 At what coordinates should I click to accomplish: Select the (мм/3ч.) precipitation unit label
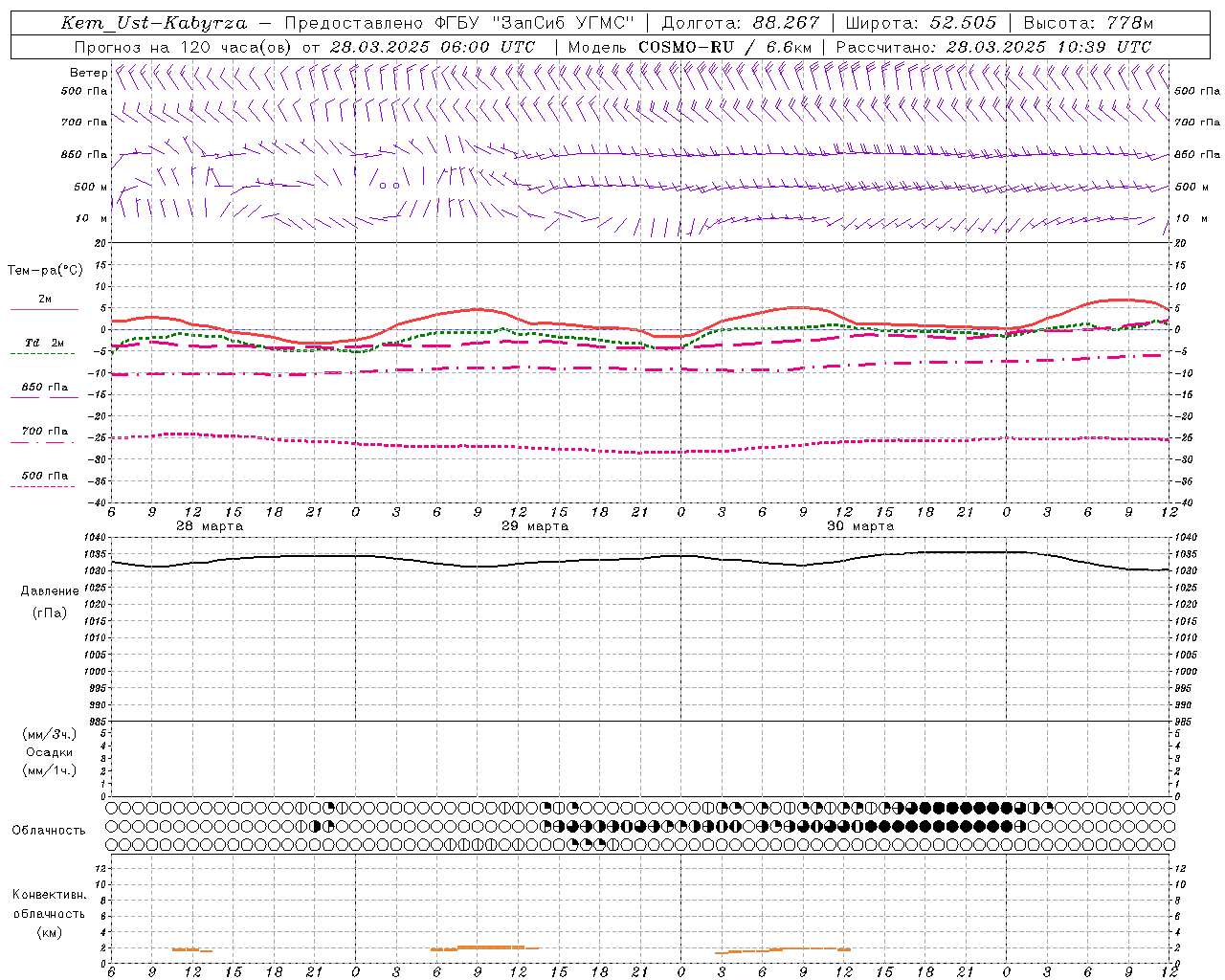click(x=50, y=734)
